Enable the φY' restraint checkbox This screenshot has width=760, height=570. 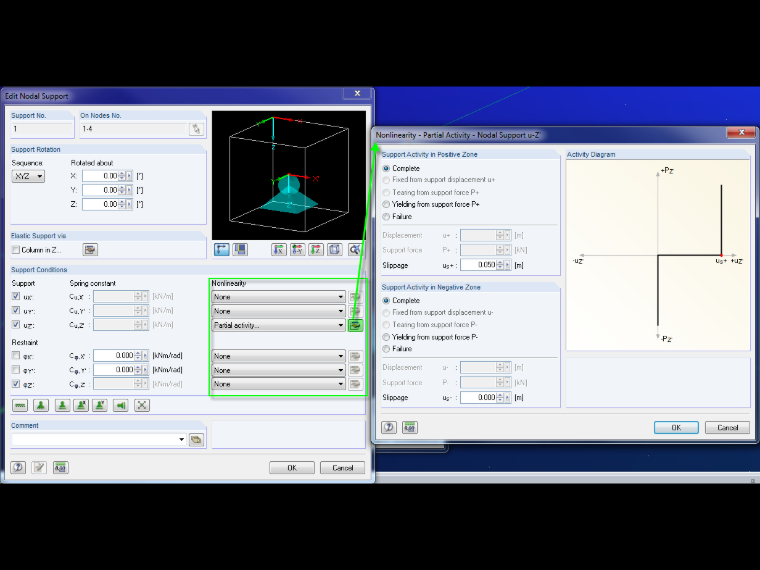tap(16, 370)
